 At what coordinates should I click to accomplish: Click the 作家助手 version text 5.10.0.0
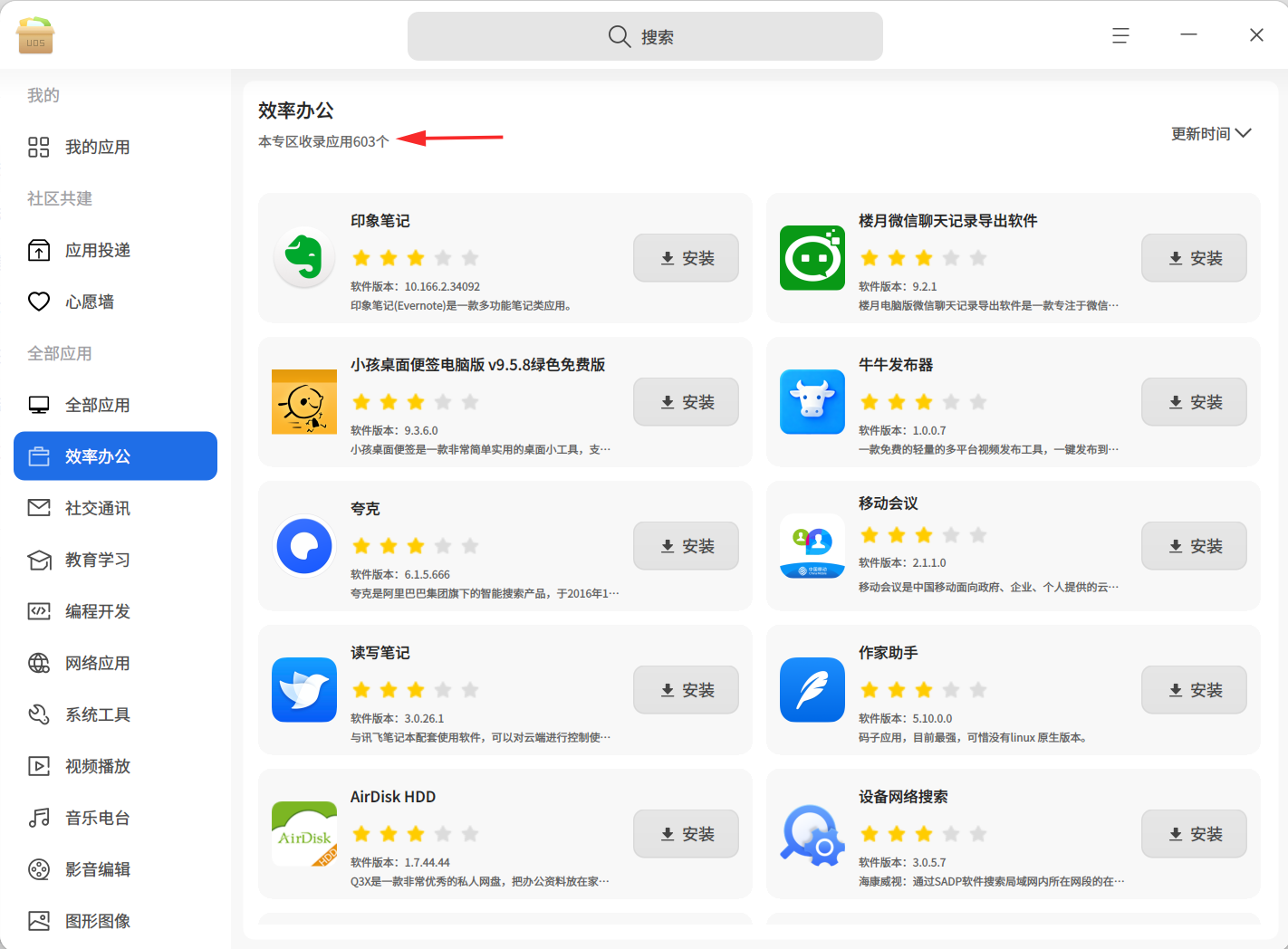point(933,718)
